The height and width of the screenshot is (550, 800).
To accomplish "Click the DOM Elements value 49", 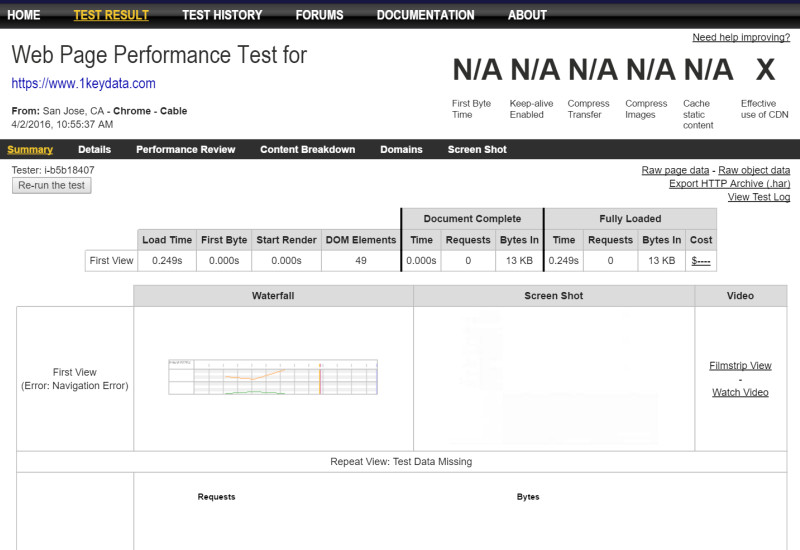I will [361, 261].
